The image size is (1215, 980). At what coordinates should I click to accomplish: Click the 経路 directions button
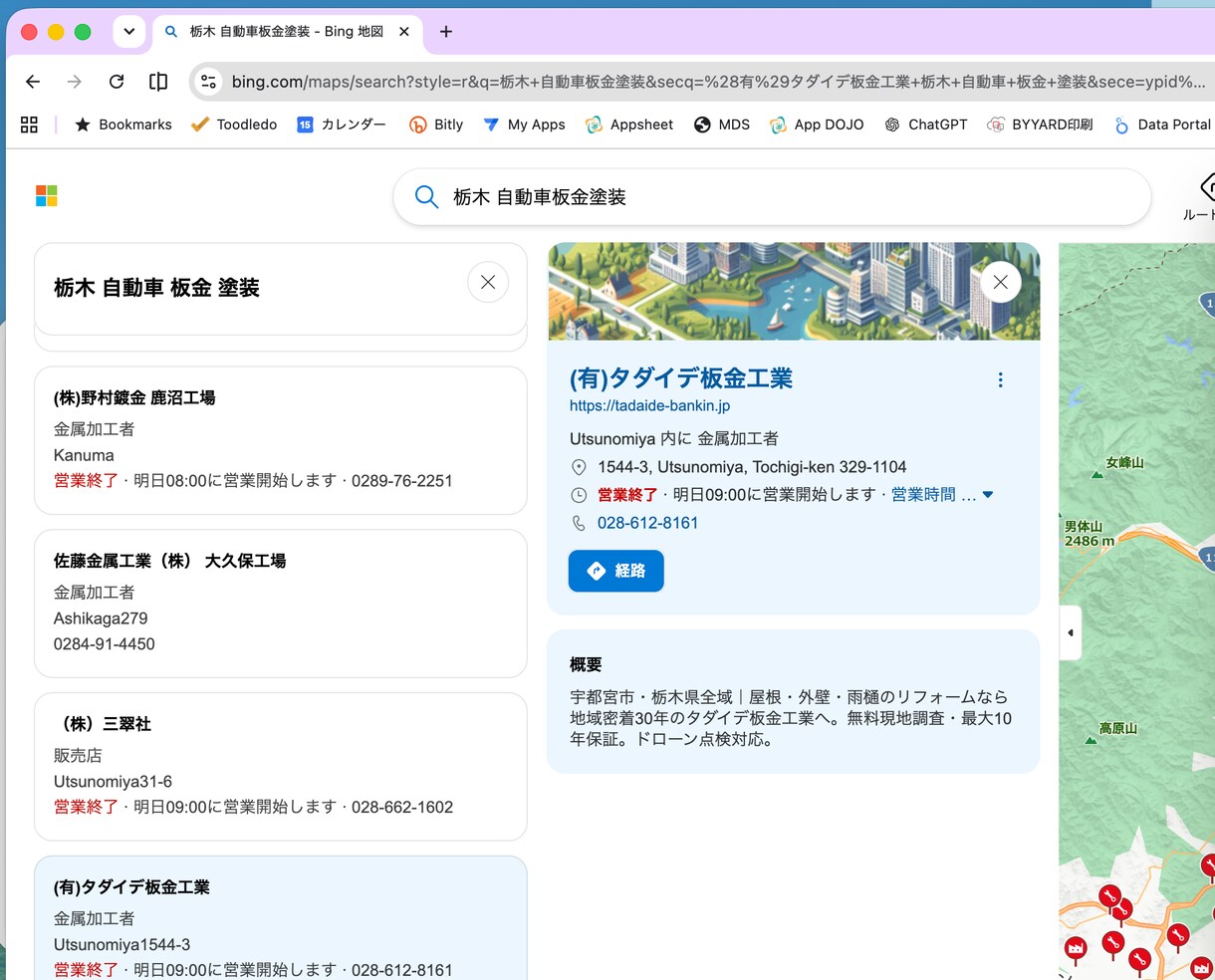coord(615,571)
